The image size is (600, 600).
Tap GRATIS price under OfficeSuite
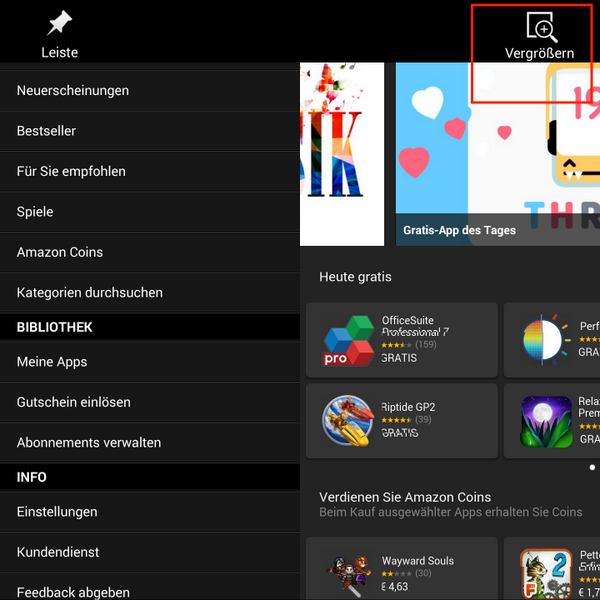tap(399, 358)
